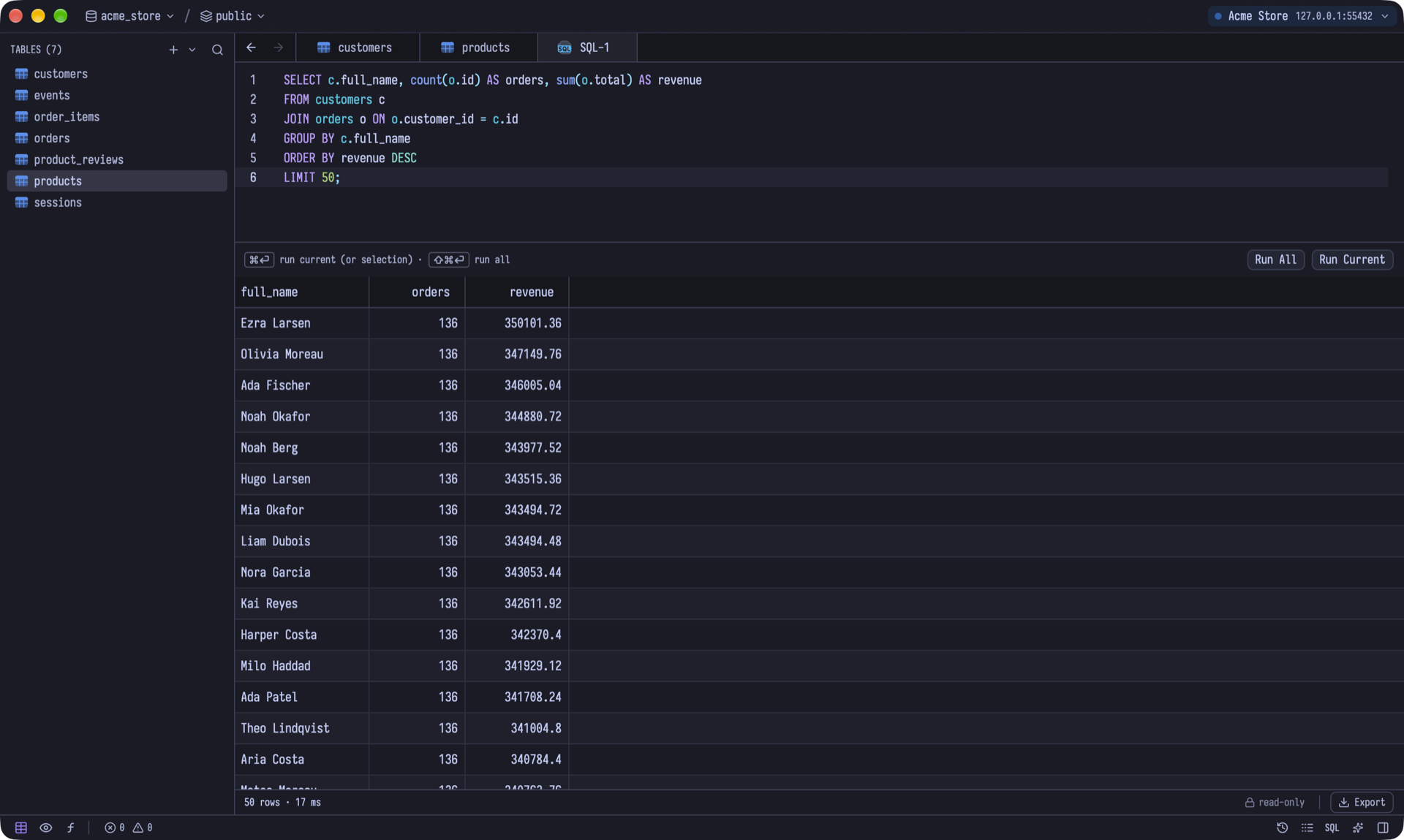Open query history clock icon
The image size is (1404, 840).
[x=1282, y=828]
